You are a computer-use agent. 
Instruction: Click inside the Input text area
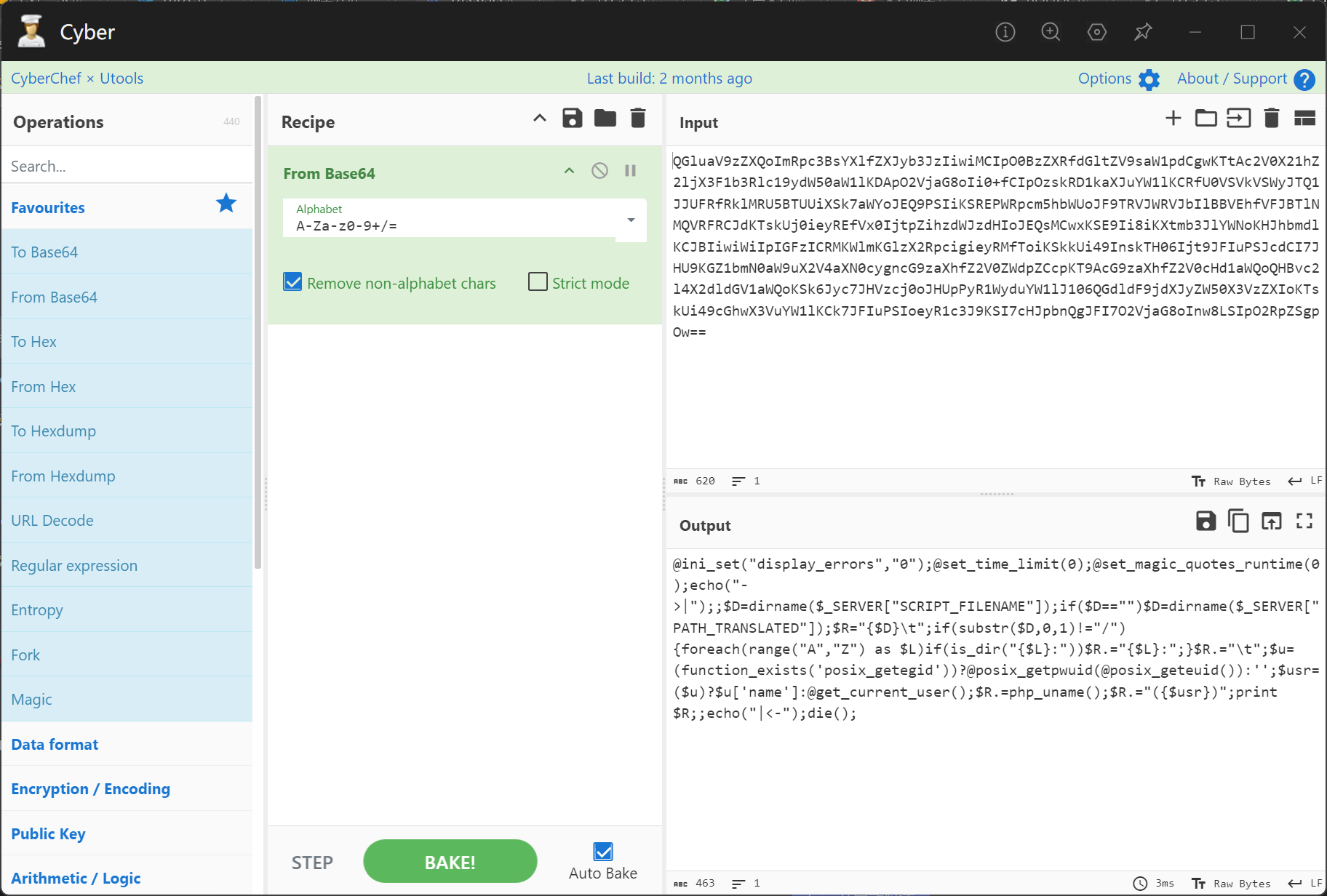pyautogui.click(x=995, y=305)
